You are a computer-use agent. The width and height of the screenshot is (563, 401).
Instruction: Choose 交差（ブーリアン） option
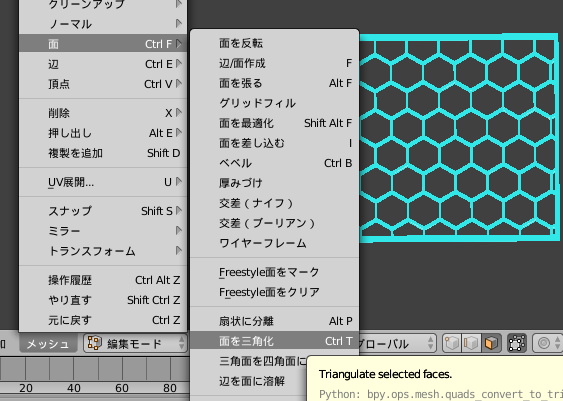[x=275, y=223]
